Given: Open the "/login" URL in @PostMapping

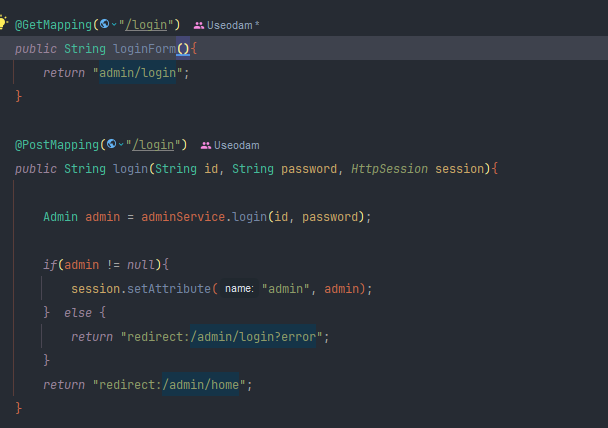Looking at the screenshot, I should point(153,145).
